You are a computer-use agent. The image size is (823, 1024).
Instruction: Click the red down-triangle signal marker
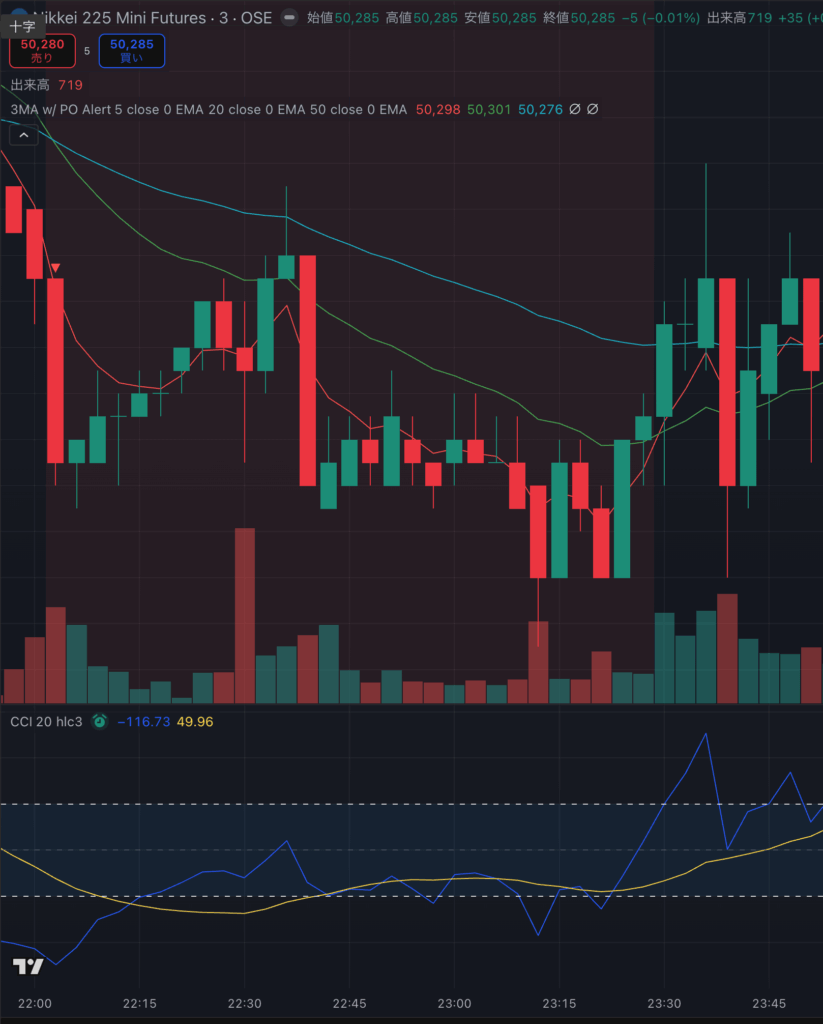coord(56,268)
